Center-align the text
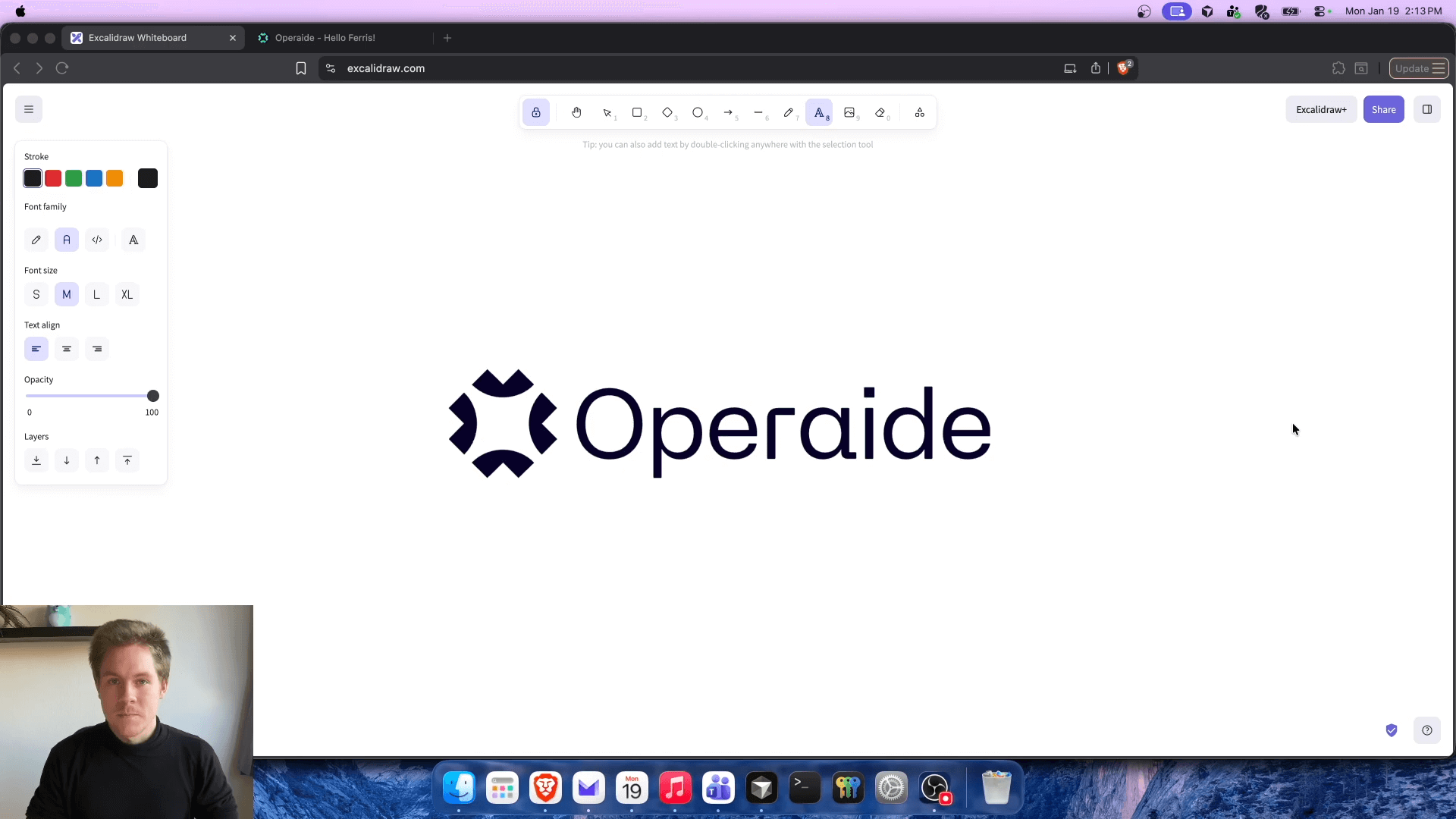Viewport: 1456px width, 819px height. click(x=67, y=349)
